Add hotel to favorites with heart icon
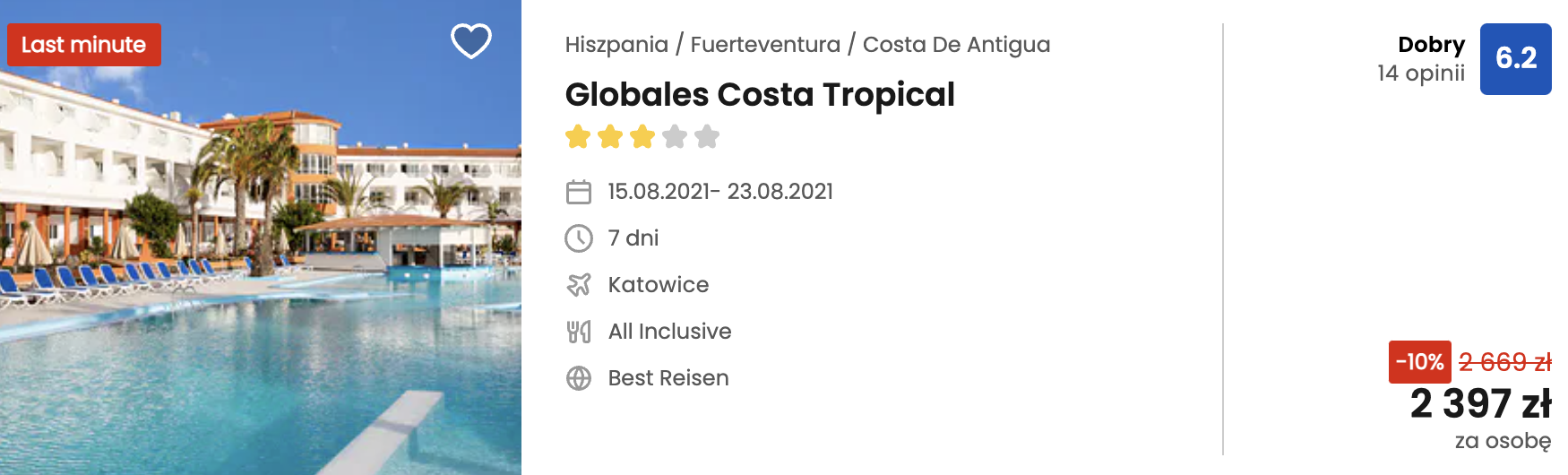 tap(470, 41)
